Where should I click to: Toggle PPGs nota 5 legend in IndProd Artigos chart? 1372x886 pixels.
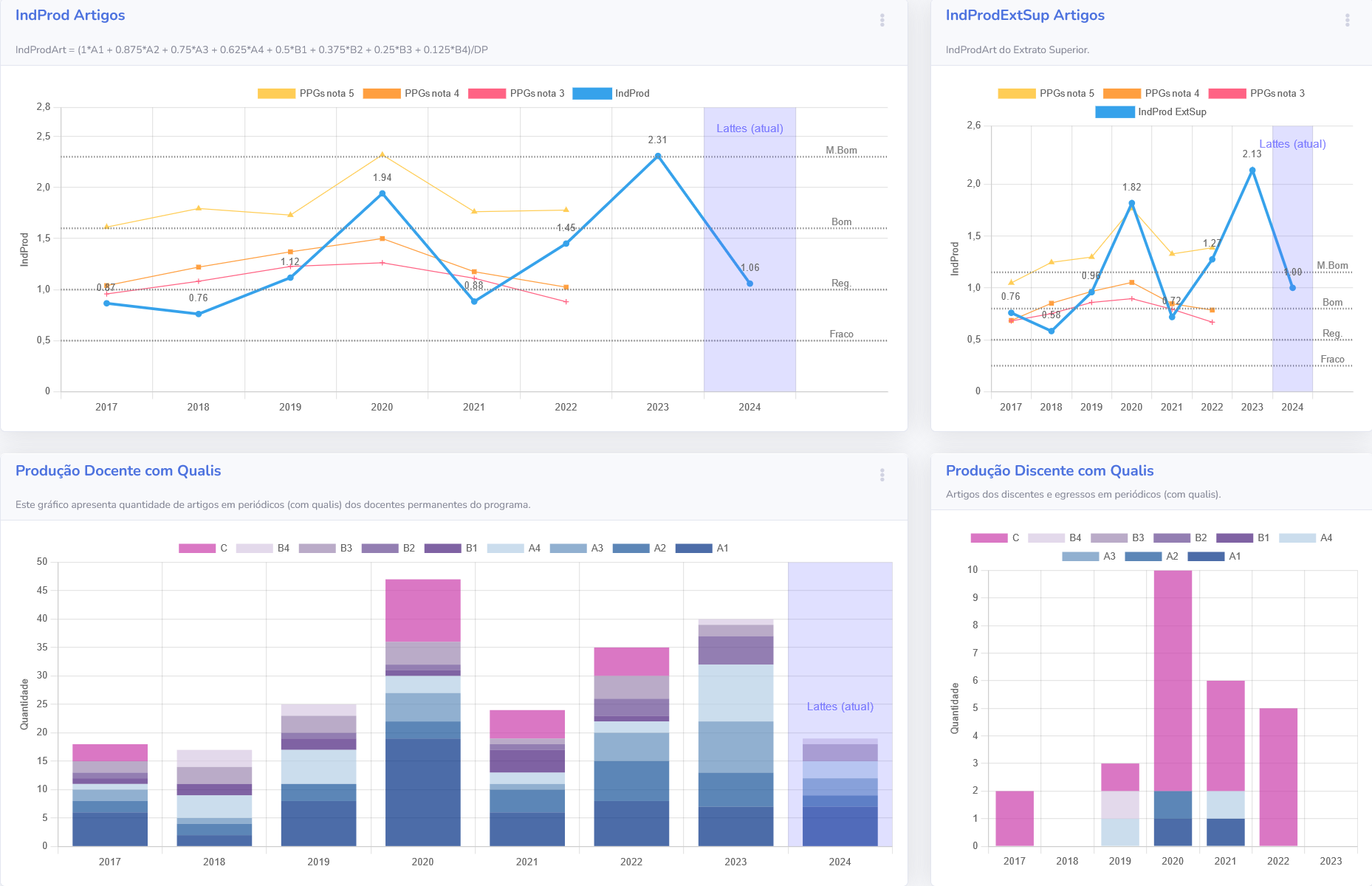click(306, 93)
